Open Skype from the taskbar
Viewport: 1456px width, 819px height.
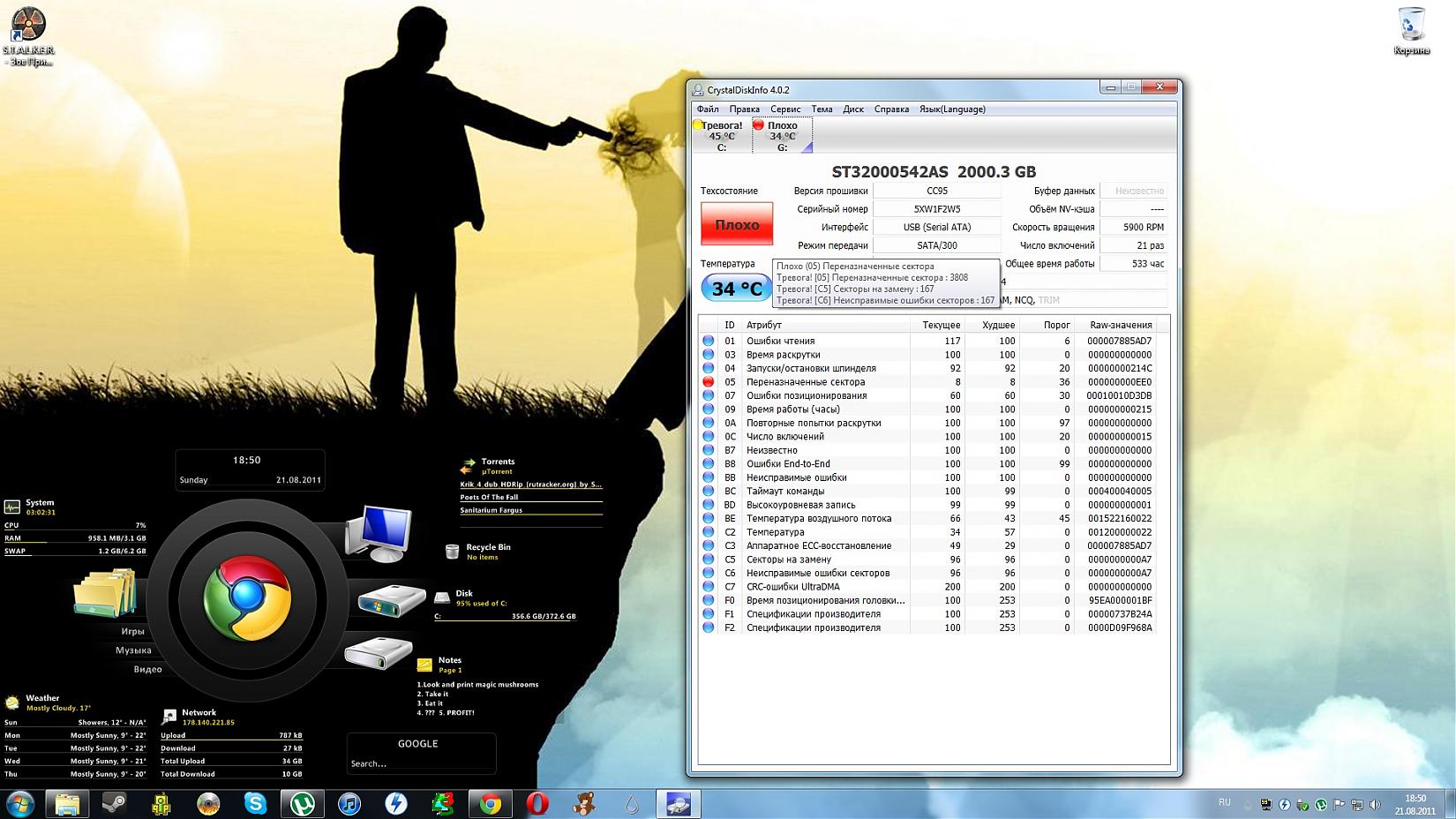[x=255, y=803]
